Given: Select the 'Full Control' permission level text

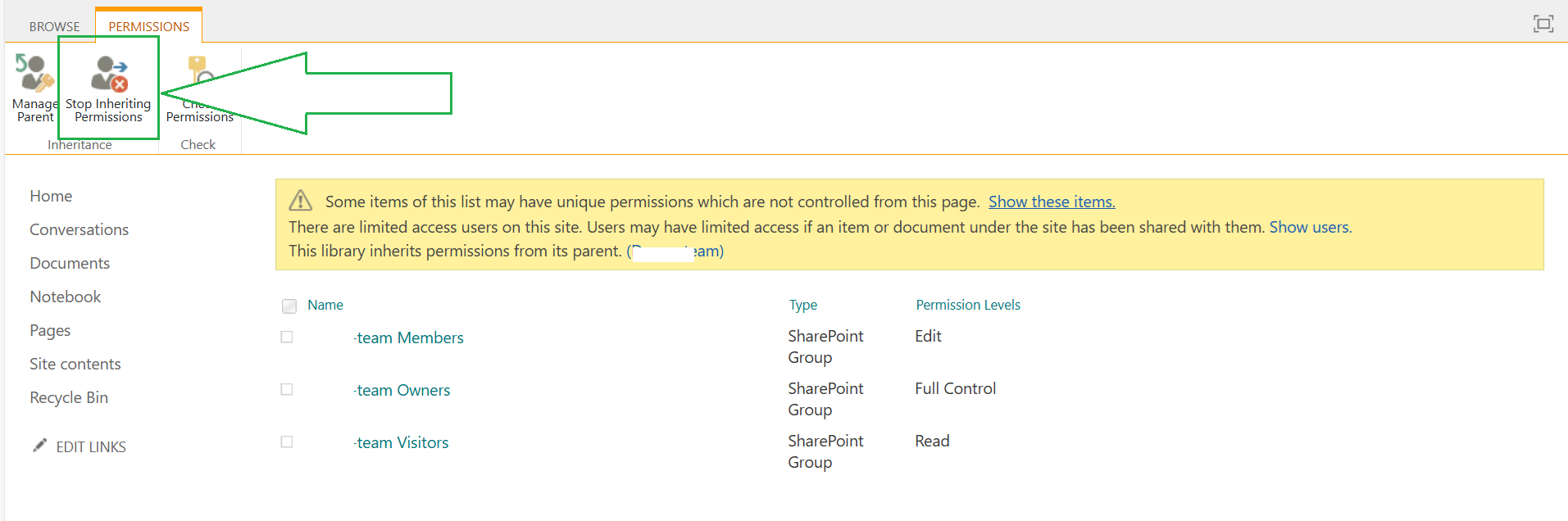Looking at the screenshot, I should point(956,388).
